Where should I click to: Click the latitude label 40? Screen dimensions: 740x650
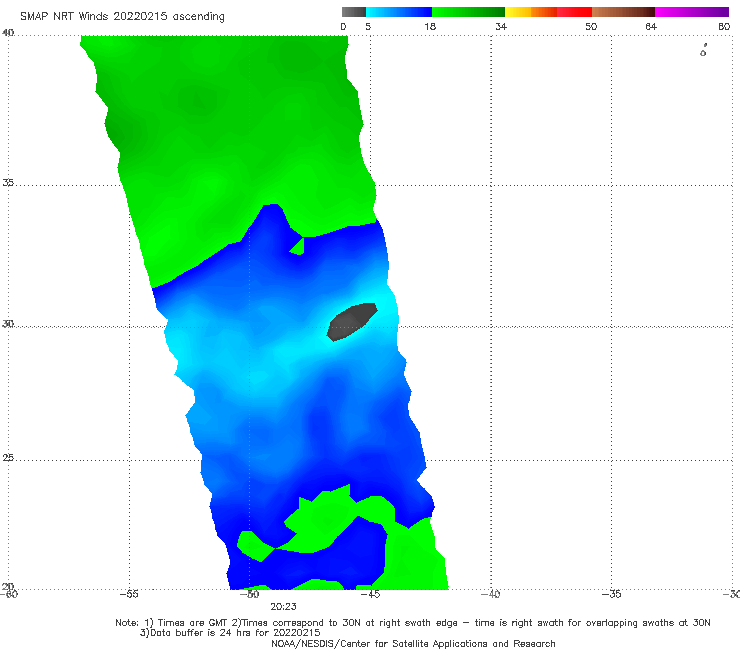8,33
